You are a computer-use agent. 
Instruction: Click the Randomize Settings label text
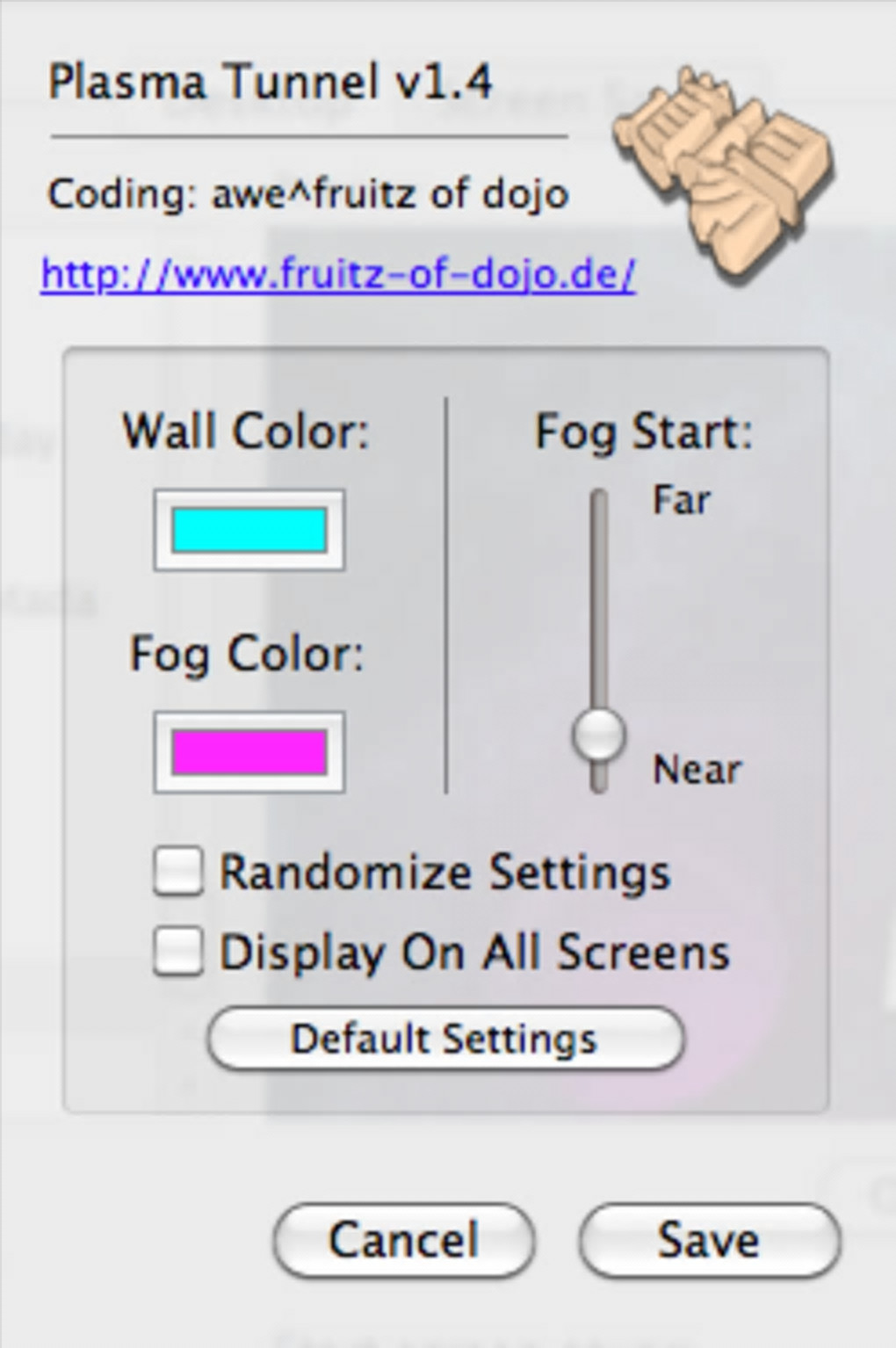(444, 872)
